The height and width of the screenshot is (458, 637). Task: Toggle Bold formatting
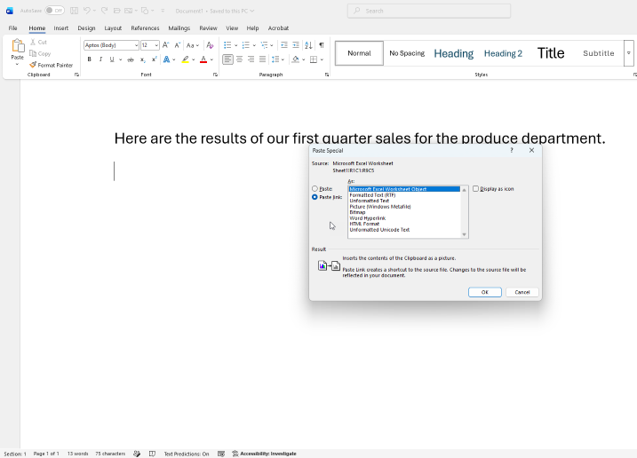click(89, 60)
